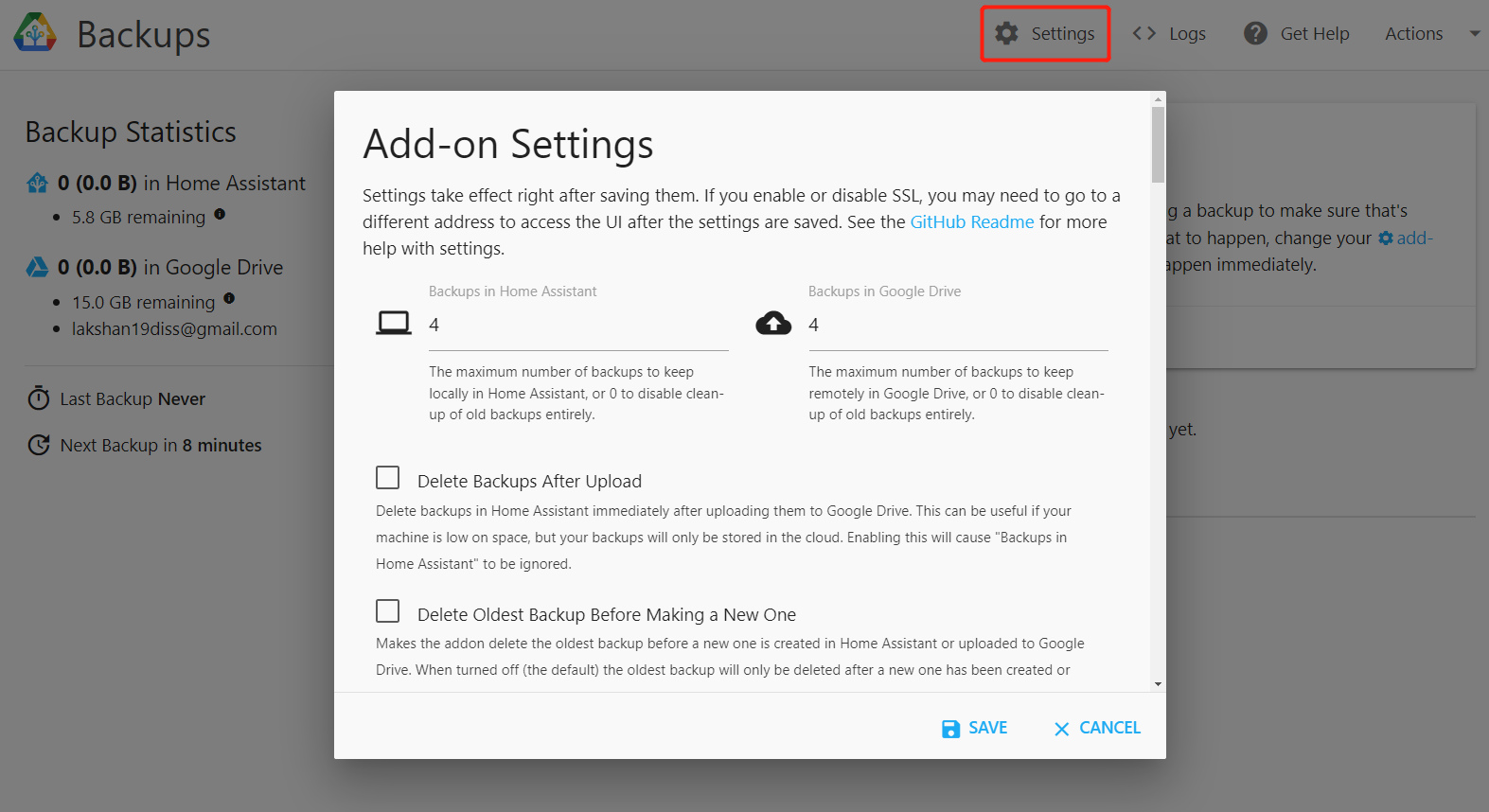Click the "15.0 GB remaining" text

(x=144, y=302)
